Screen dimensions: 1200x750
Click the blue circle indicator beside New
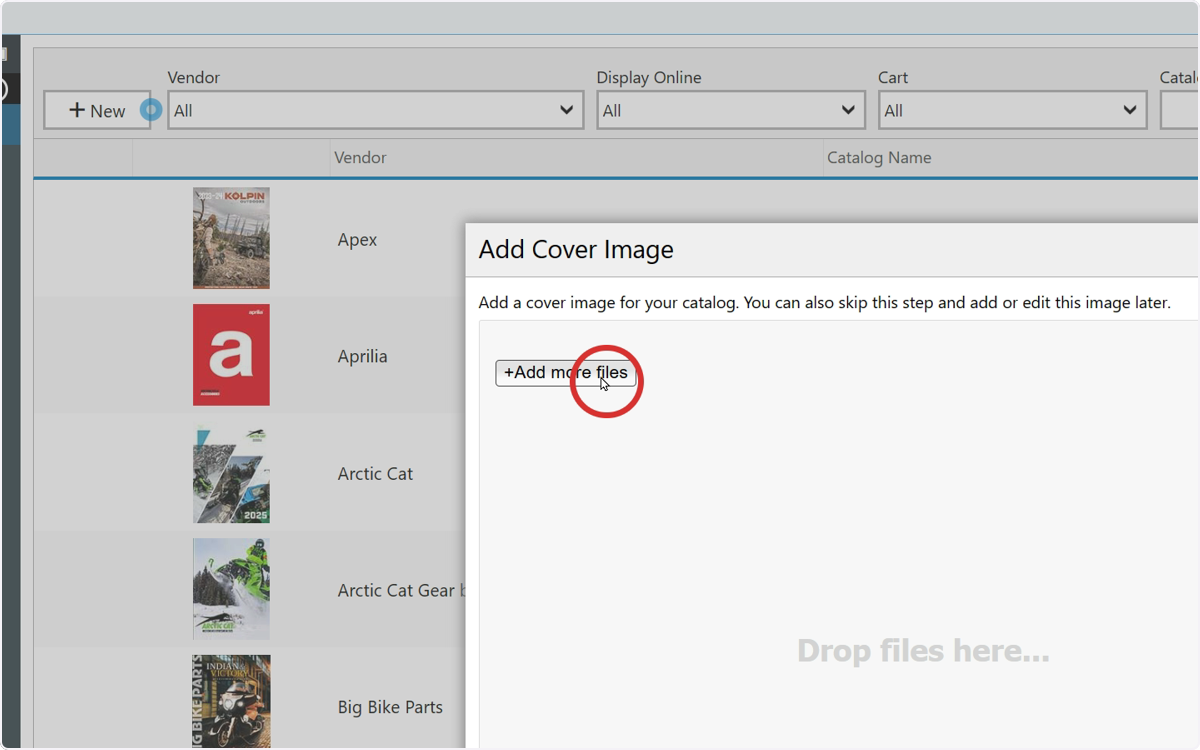click(x=151, y=110)
